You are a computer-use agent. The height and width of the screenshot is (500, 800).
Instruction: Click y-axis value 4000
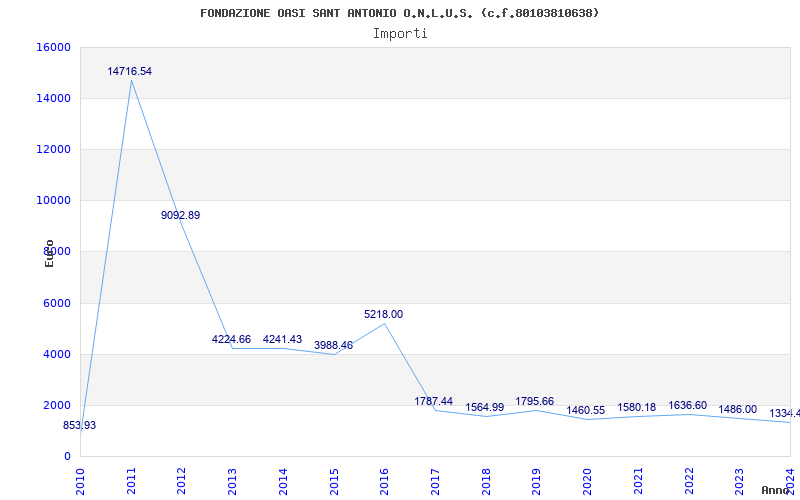click(x=56, y=355)
